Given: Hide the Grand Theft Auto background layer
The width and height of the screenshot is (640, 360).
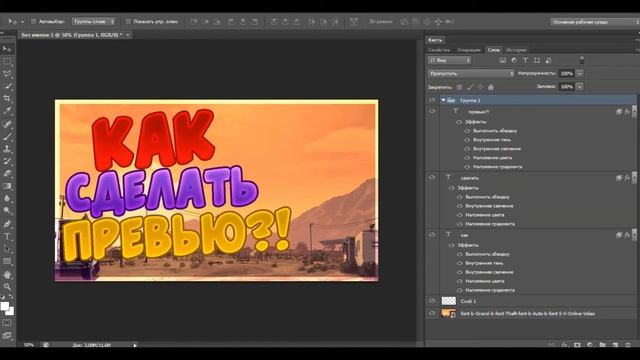Looking at the screenshot, I should click(432, 313).
